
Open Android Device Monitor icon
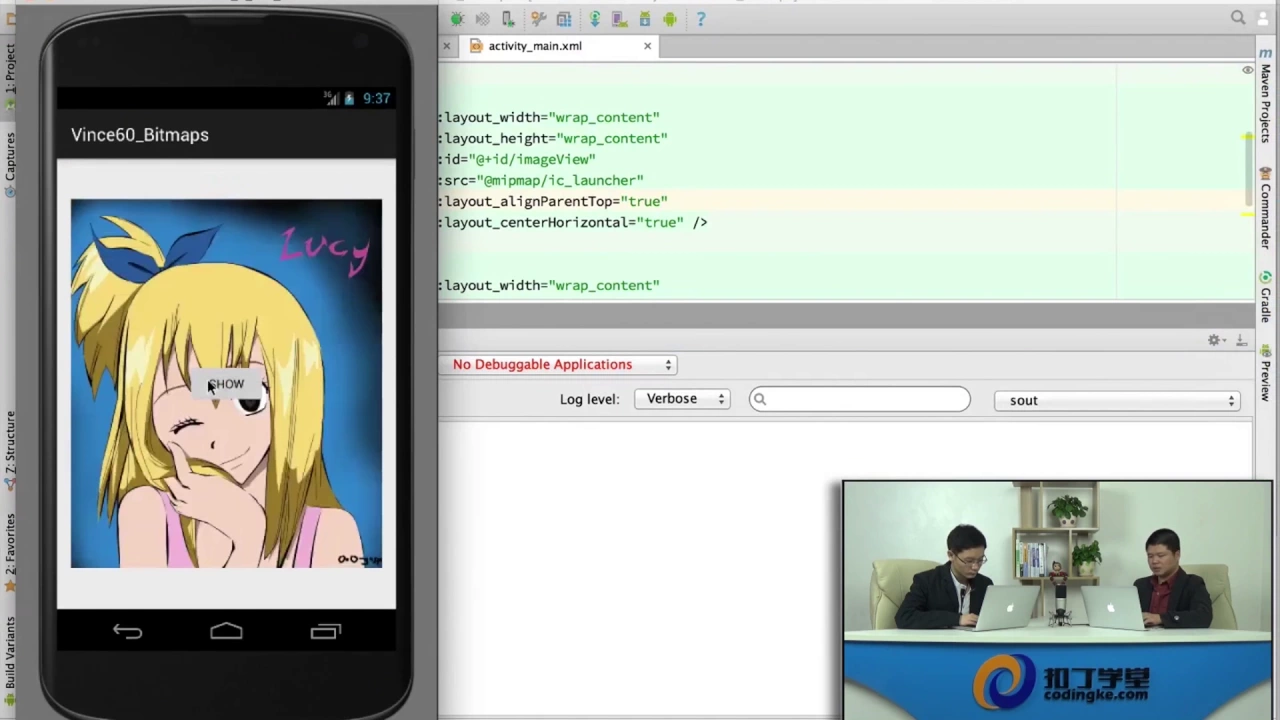(x=669, y=19)
